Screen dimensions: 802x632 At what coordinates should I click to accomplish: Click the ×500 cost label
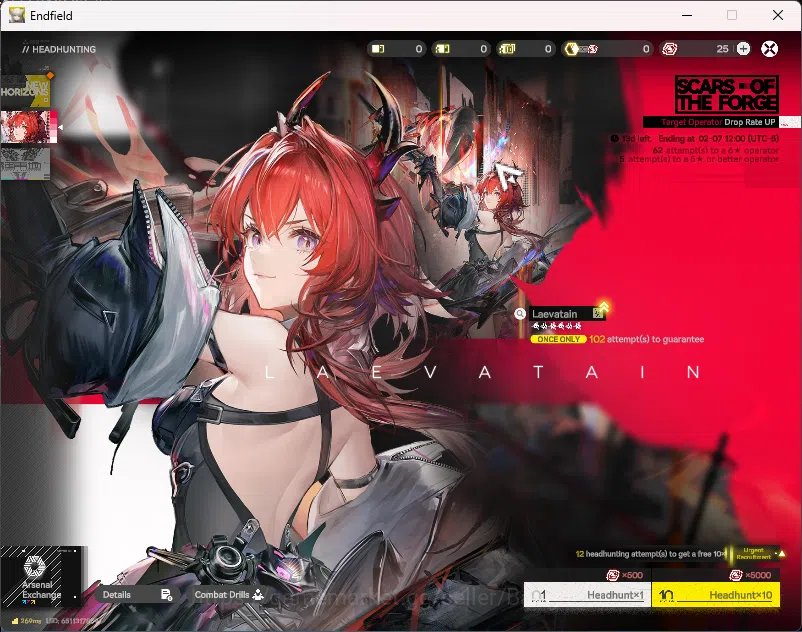tap(625, 575)
